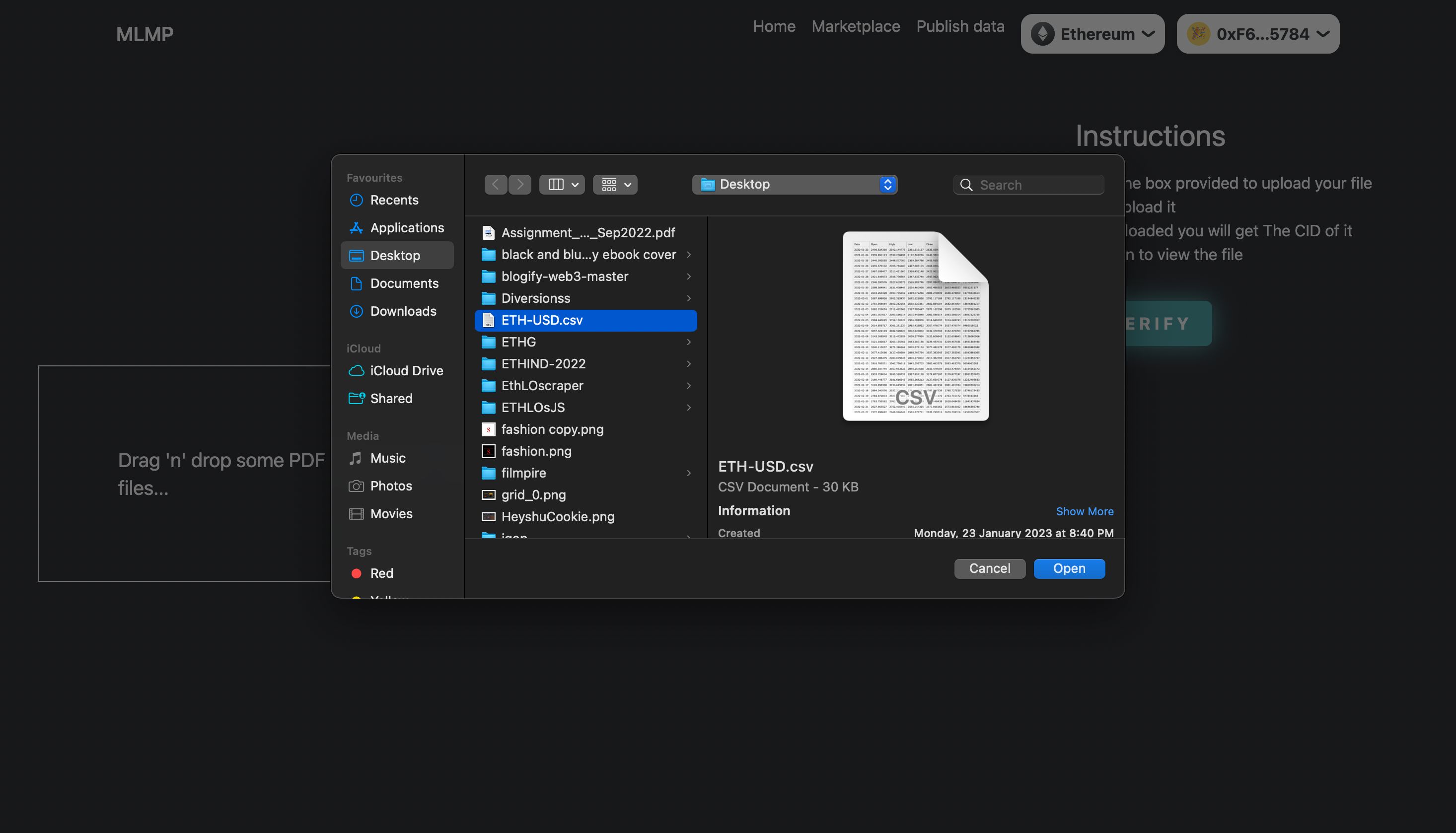
Task: Select the column view icon in Finder
Action: tap(556, 184)
